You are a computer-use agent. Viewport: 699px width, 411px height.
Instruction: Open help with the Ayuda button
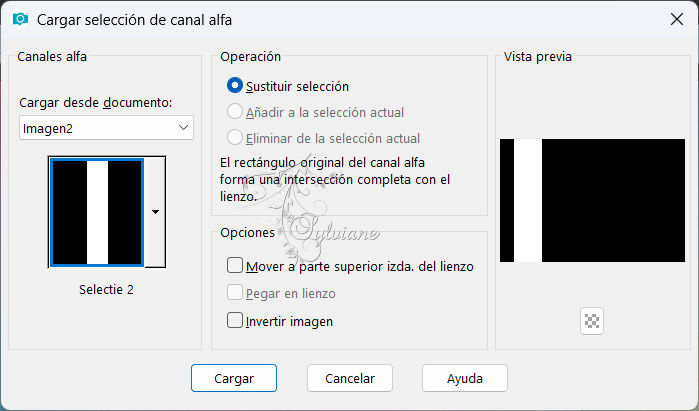(x=465, y=378)
